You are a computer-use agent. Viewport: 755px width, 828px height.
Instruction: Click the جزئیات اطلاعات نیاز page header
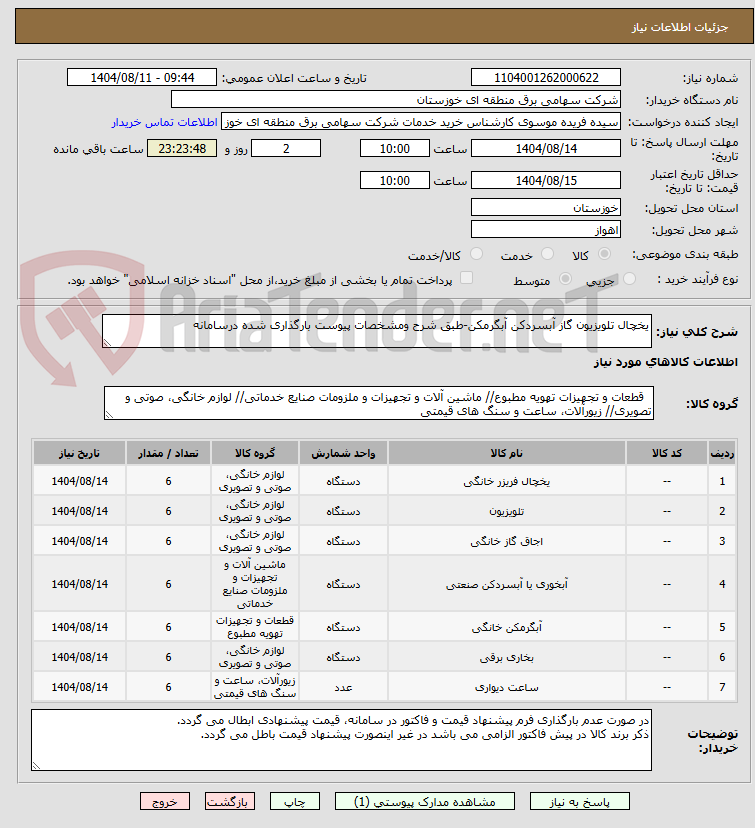680,27
